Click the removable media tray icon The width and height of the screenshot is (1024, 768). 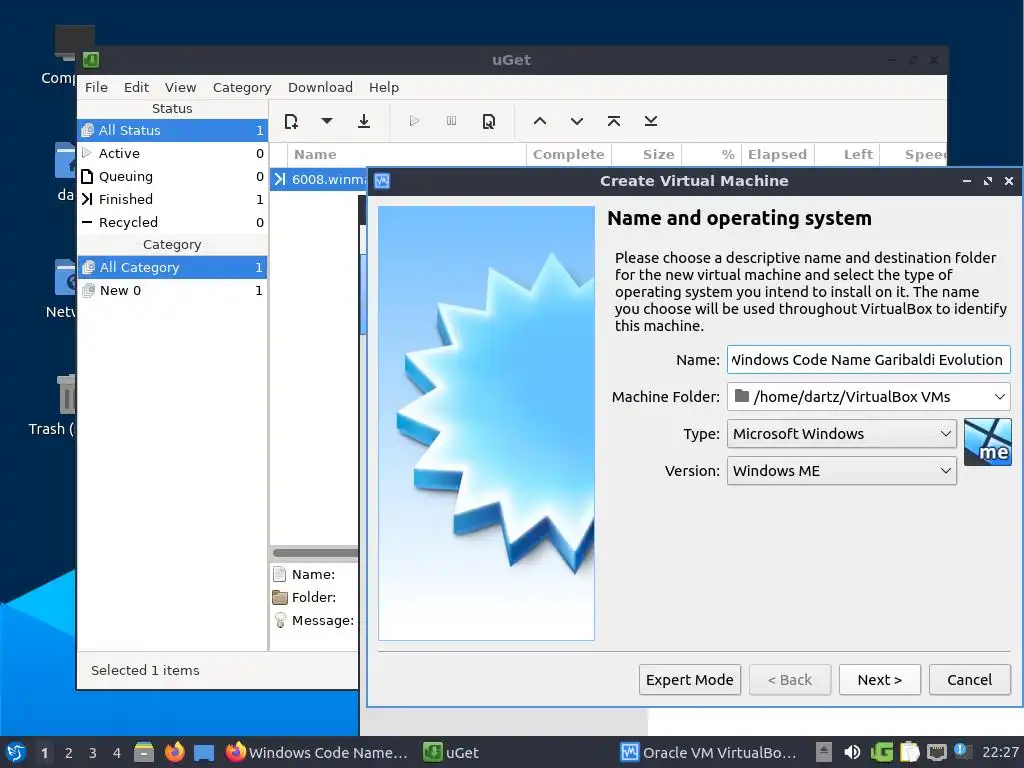tap(824, 752)
